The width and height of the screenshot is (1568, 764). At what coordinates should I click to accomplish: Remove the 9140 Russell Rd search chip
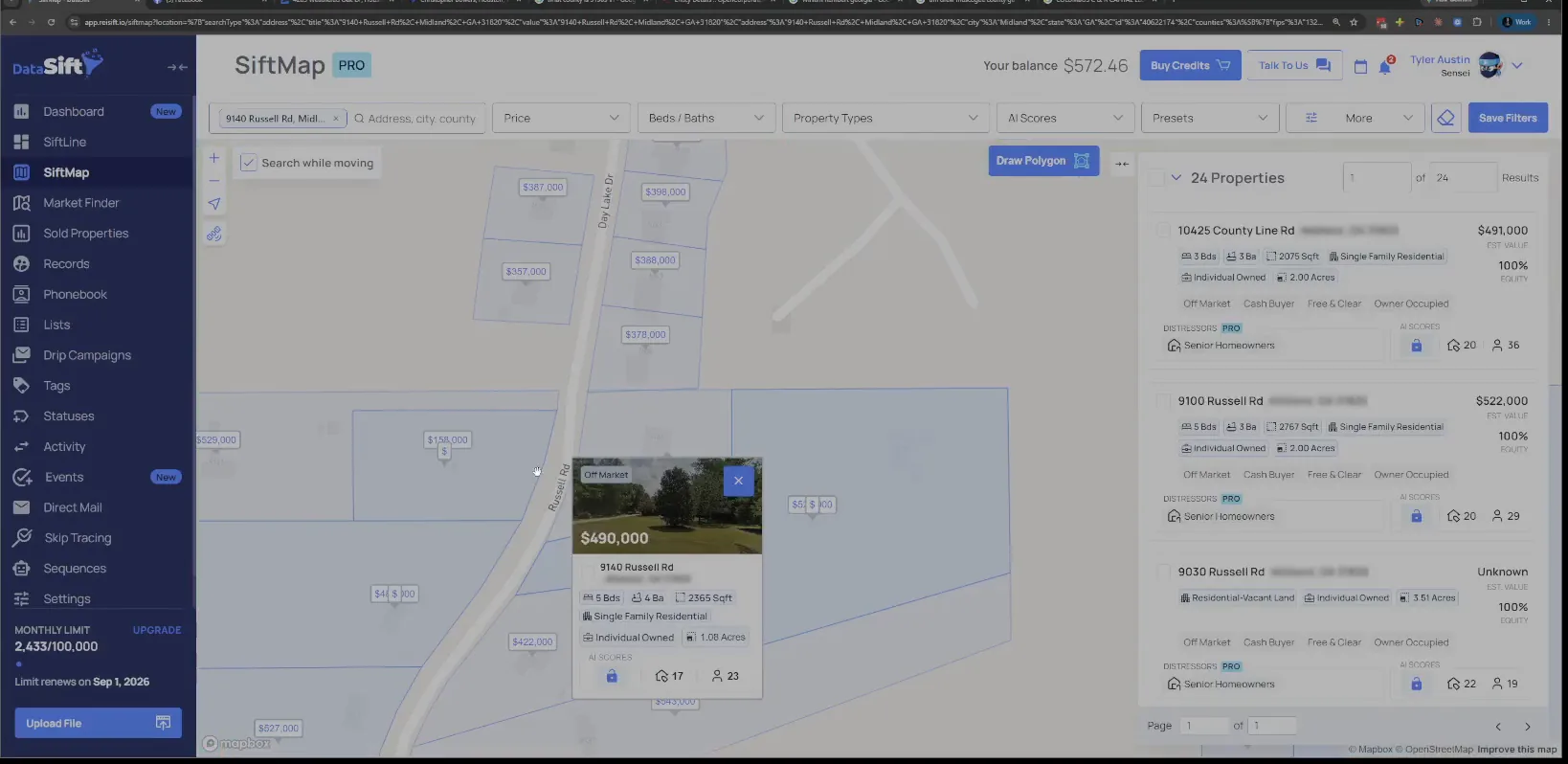(x=336, y=119)
